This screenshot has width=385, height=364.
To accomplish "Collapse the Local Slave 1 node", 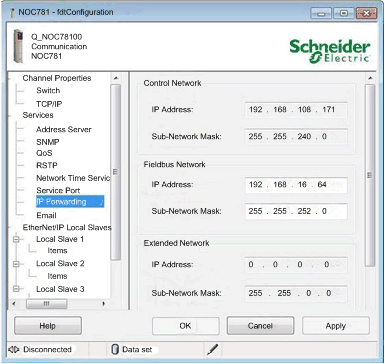I will (16, 239).
